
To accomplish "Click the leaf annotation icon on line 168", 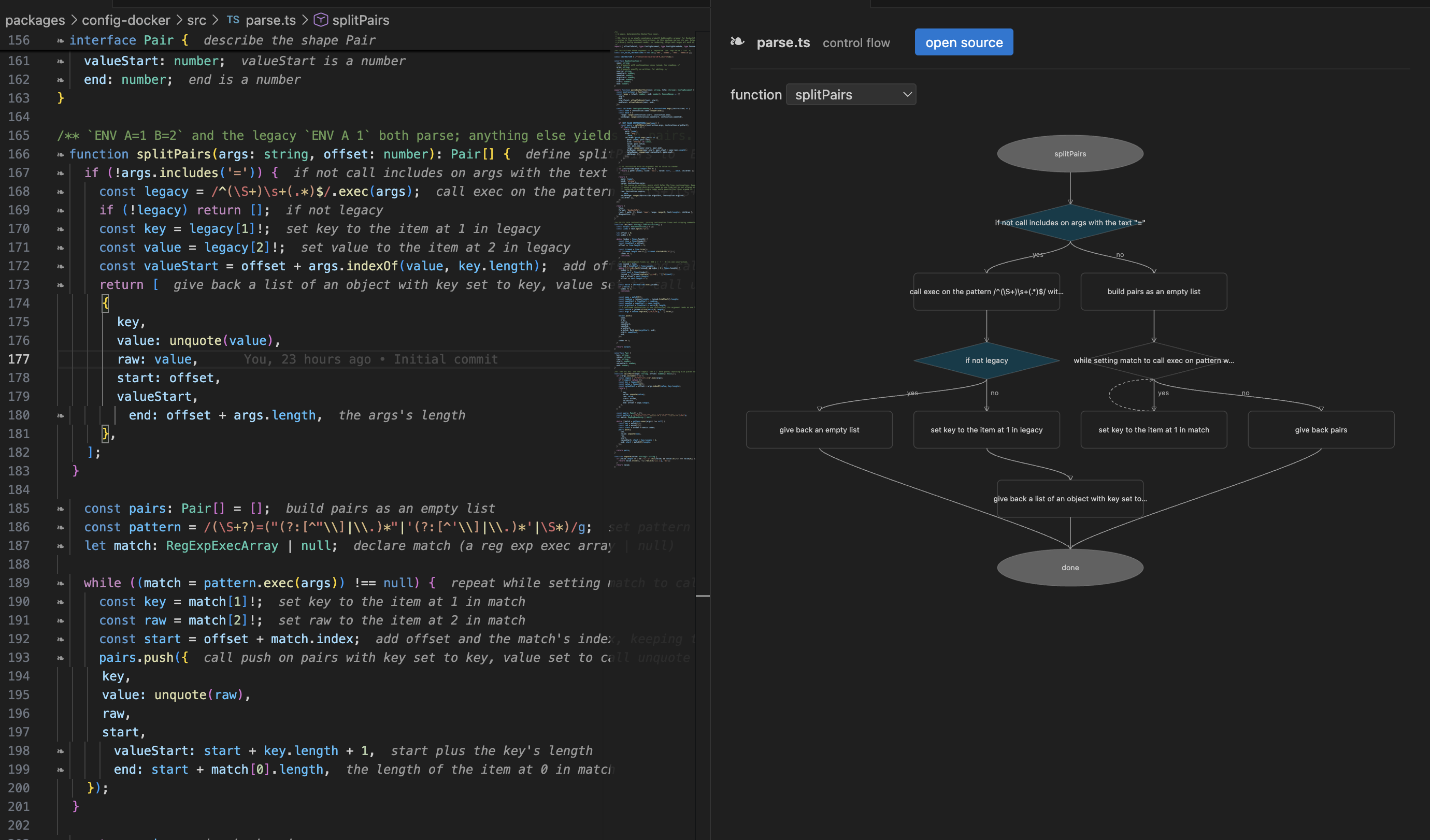I will (x=61, y=192).
